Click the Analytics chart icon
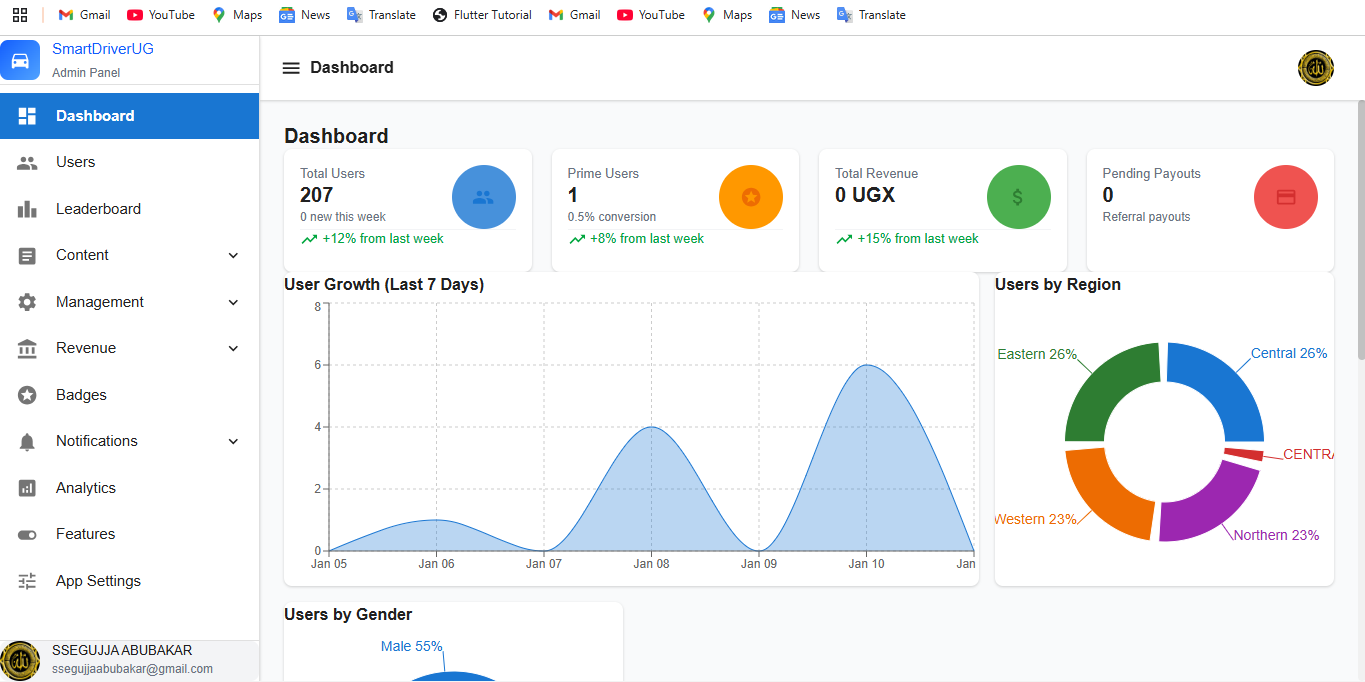Viewport: 1365px width, 682px height. [x=27, y=488]
